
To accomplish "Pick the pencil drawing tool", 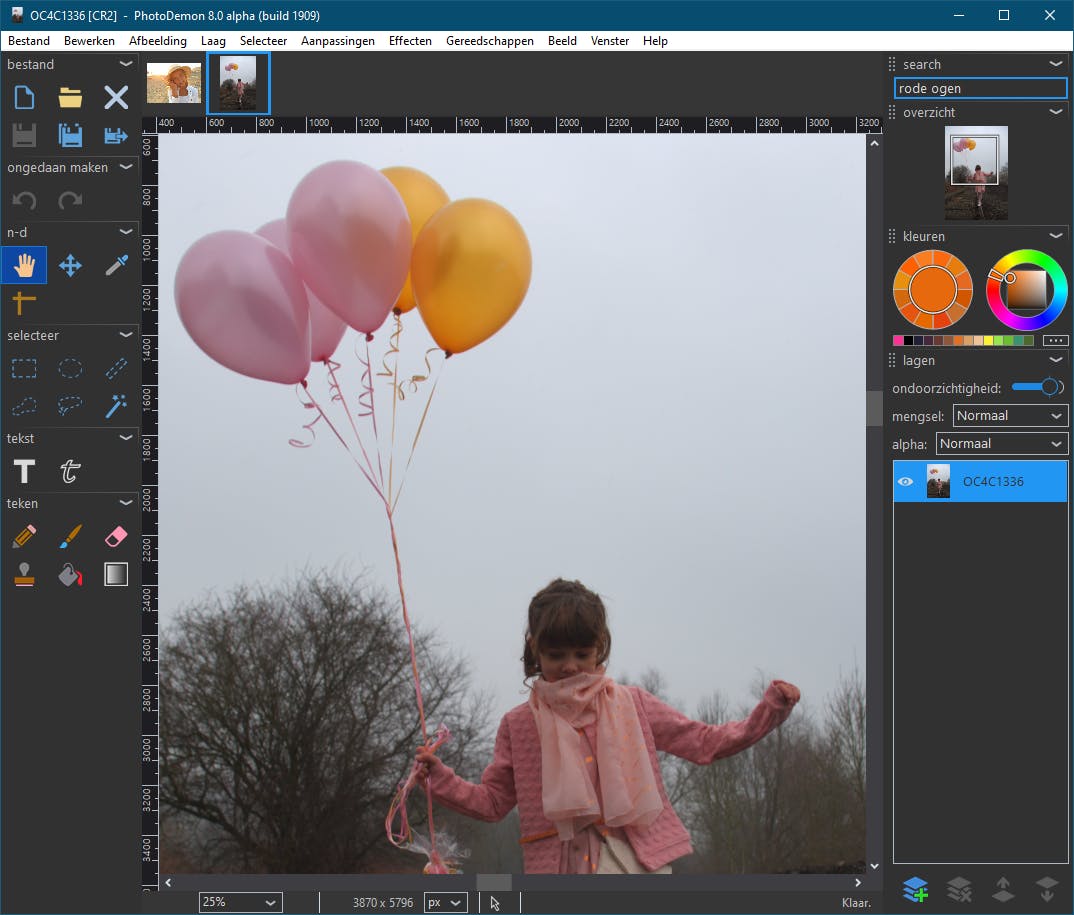I will 24,537.
